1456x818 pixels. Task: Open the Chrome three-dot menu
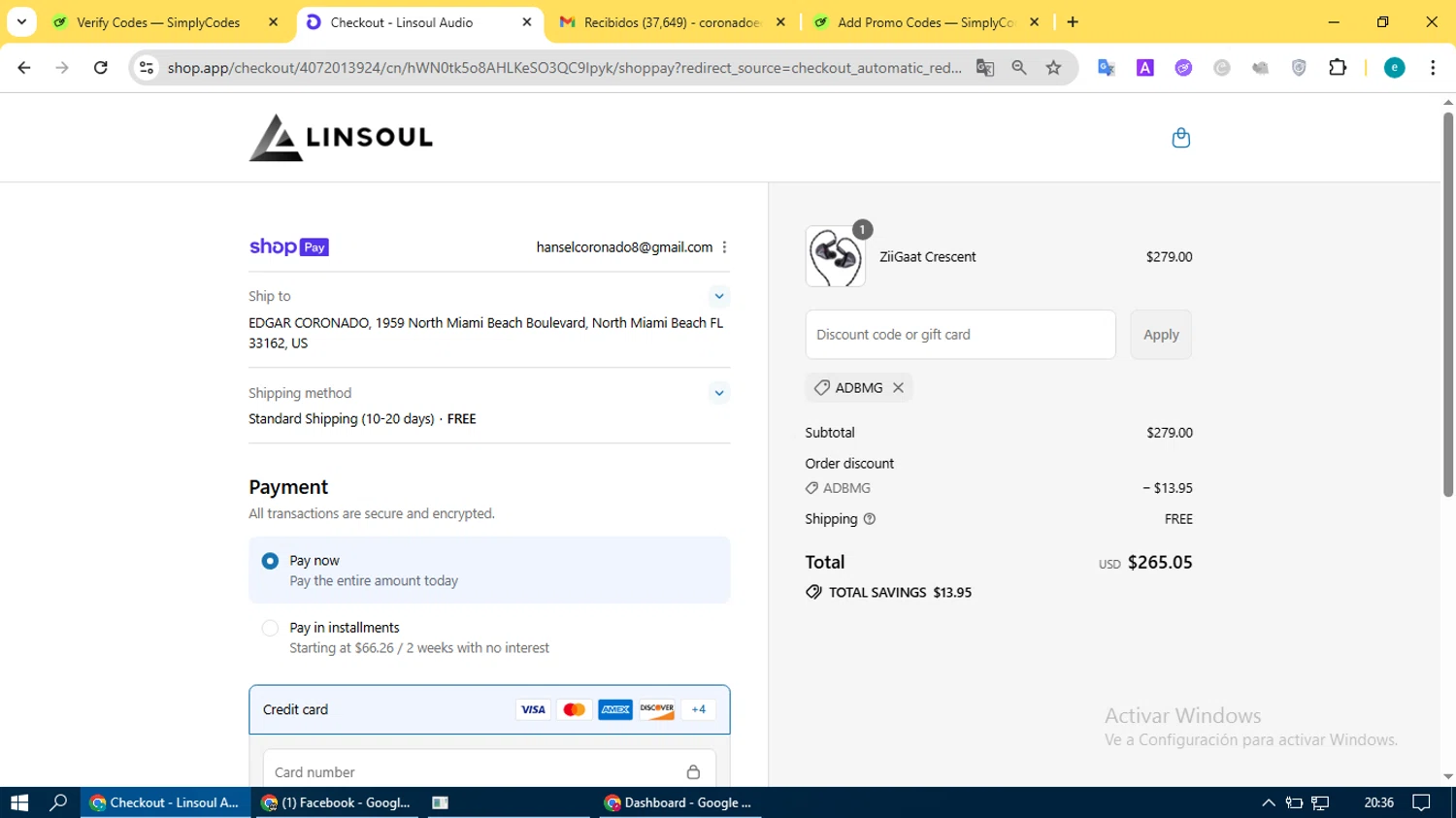[x=1433, y=68]
